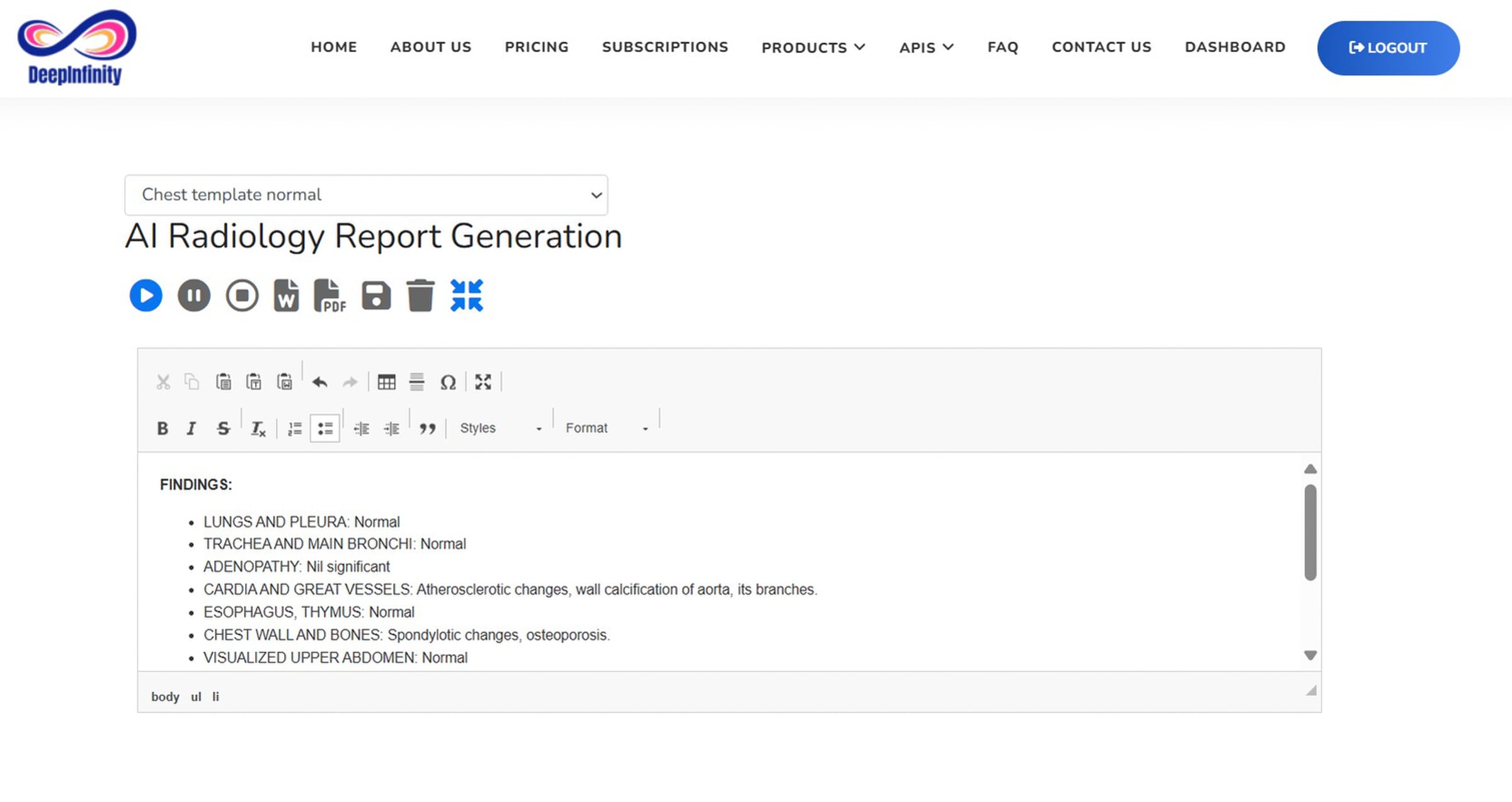1512x802 pixels.
Task: Cut selected text in editor toolbar
Action: (x=163, y=382)
